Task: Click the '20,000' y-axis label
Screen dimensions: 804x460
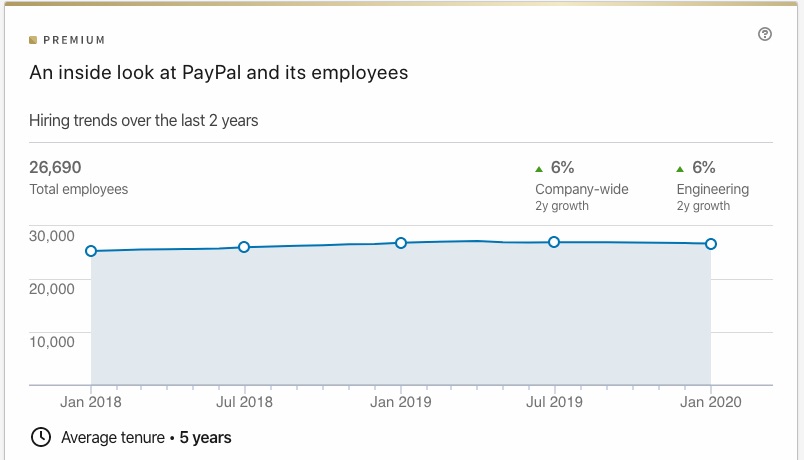Action: tap(52, 289)
